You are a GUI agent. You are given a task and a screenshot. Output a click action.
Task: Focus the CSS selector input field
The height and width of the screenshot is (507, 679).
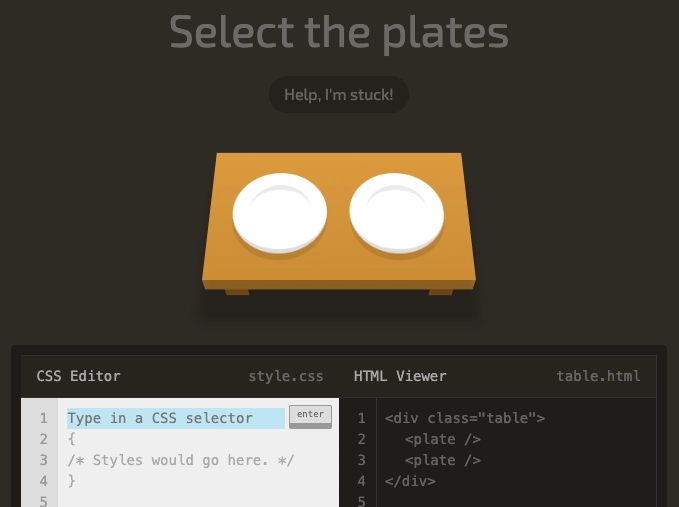tap(176, 418)
